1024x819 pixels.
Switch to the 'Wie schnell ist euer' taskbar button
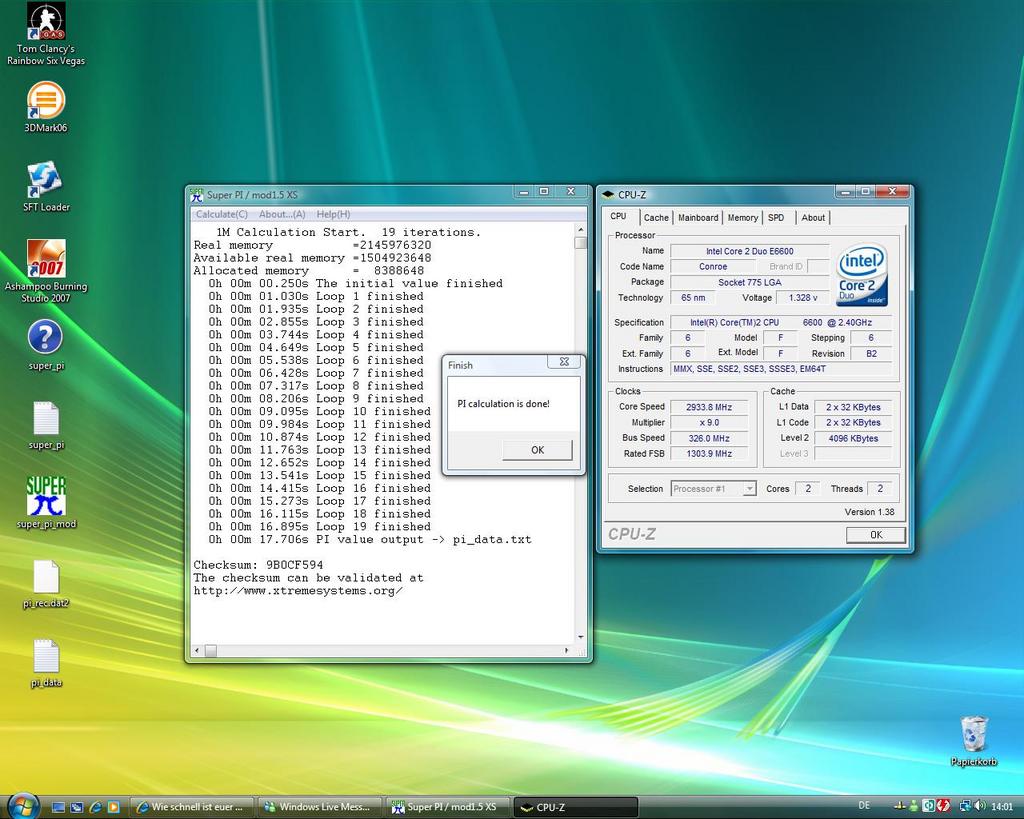click(191, 807)
